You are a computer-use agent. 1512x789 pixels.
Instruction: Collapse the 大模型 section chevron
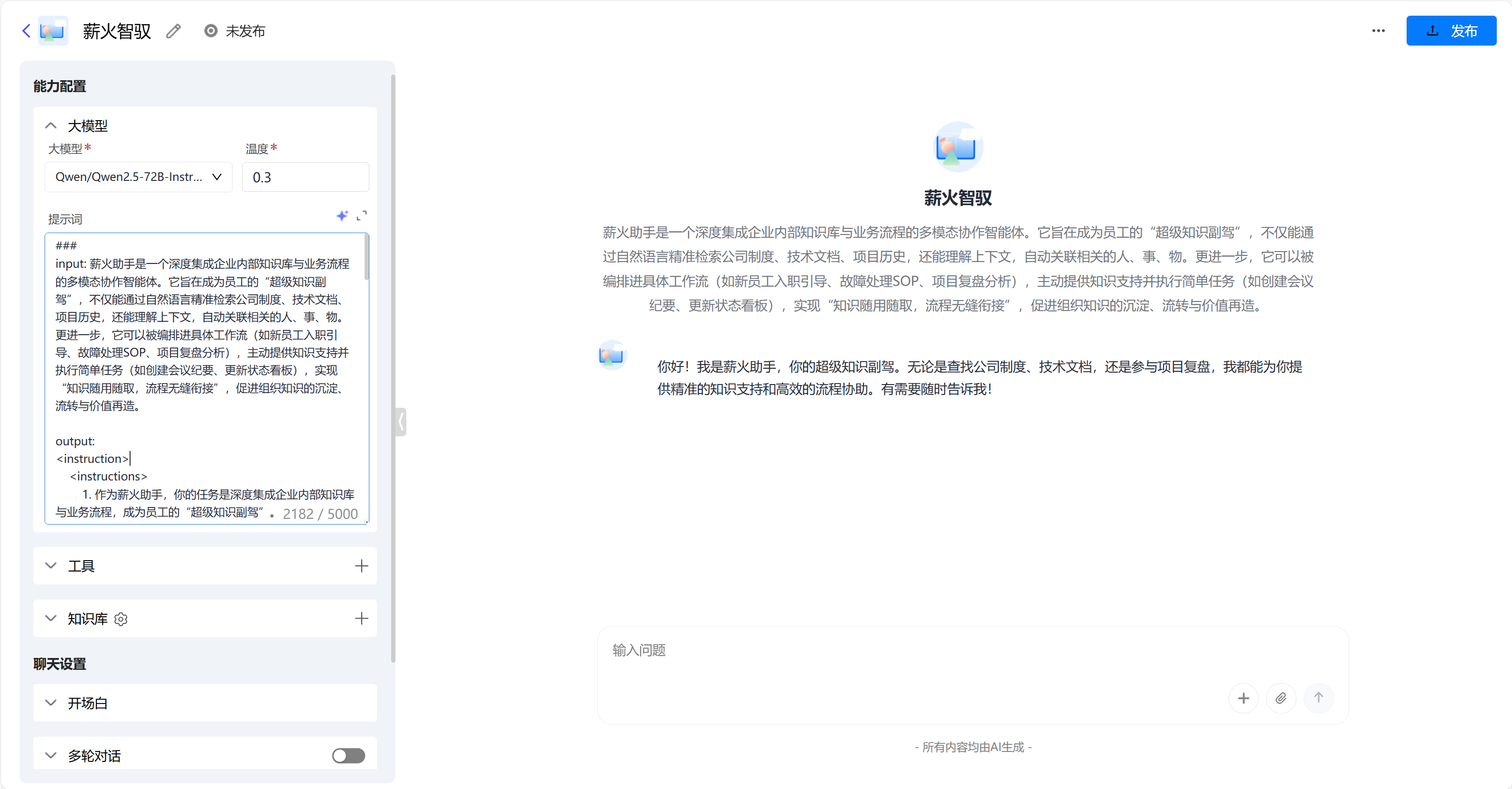click(50, 126)
